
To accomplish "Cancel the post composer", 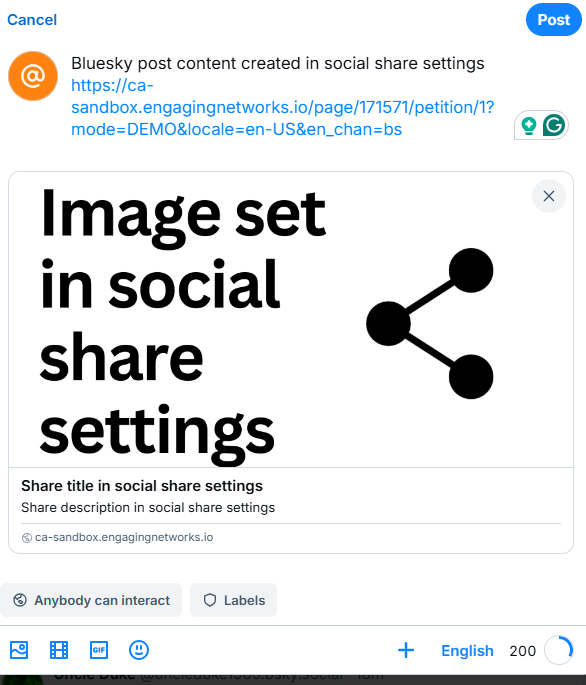I will pyautogui.click(x=32, y=20).
